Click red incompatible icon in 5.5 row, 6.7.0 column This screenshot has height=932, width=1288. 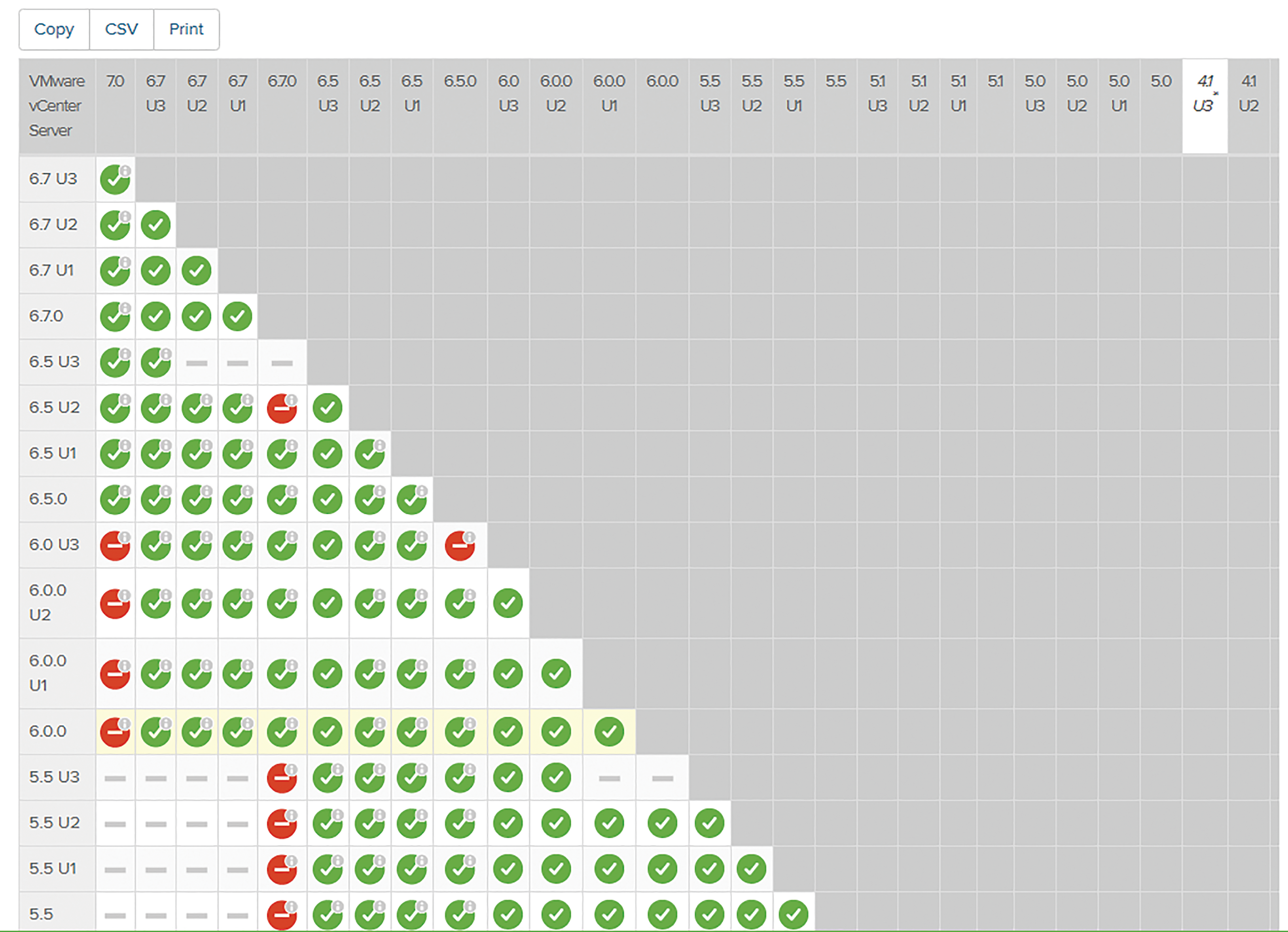tap(282, 915)
